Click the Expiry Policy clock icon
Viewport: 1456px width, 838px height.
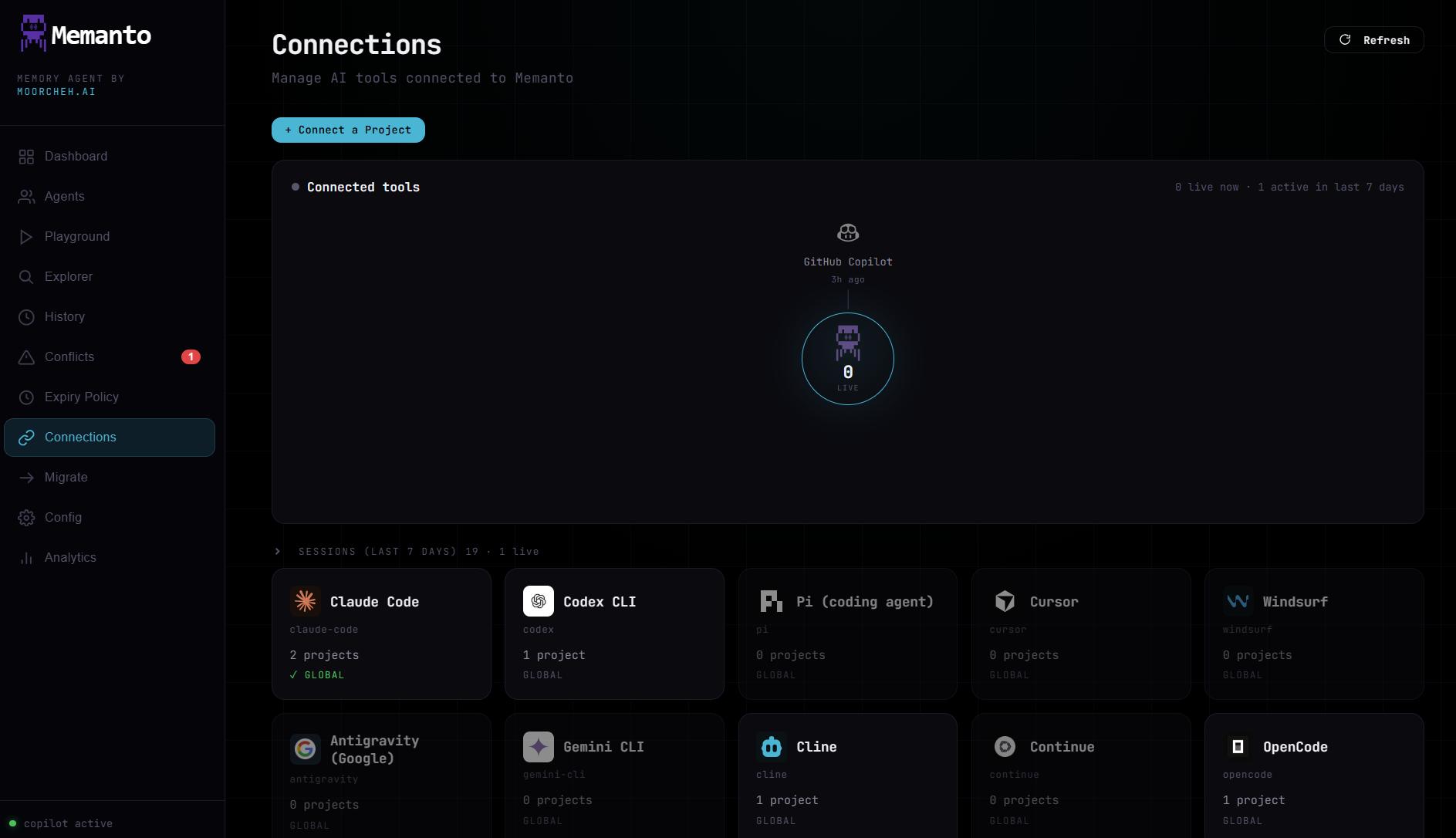tap(26, 397)
